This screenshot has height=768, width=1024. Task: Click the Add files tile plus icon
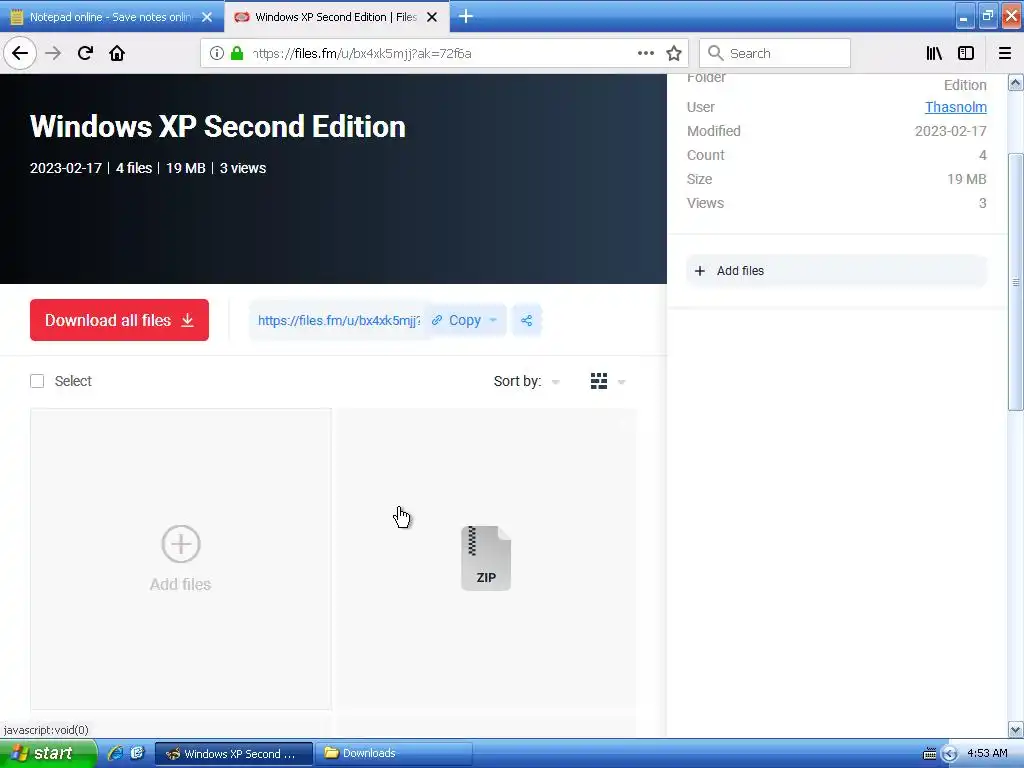pos(181,543)
